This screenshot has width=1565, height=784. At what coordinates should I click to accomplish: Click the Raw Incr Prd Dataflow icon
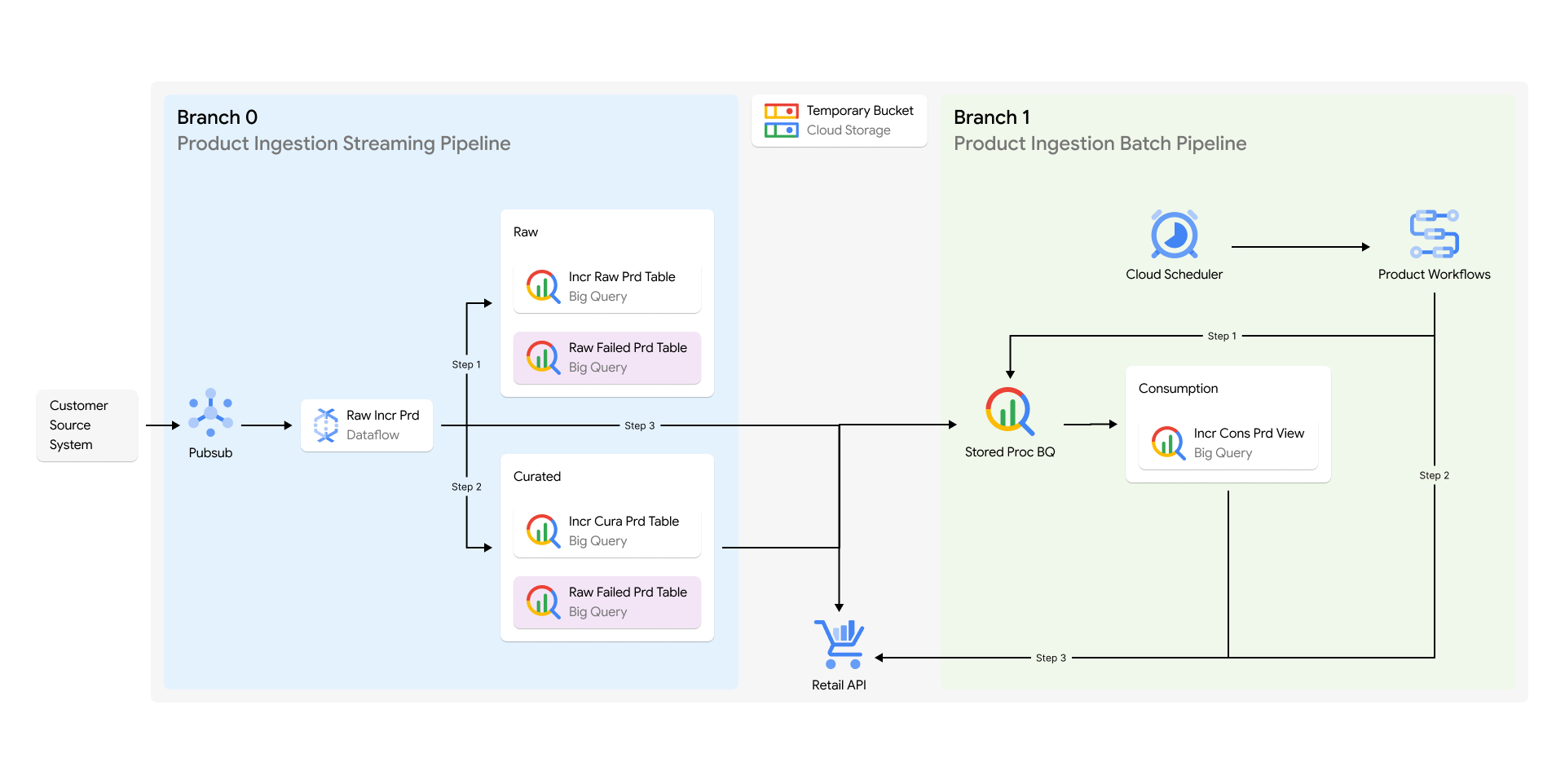(x=325, y=425)
